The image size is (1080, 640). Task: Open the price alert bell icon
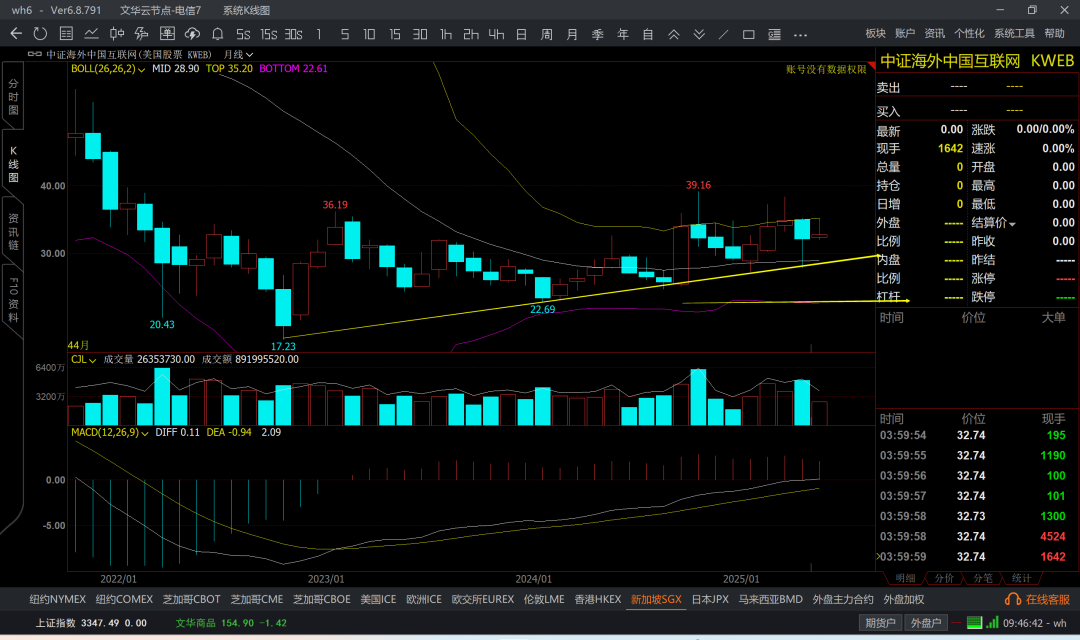tap(218, 34)
